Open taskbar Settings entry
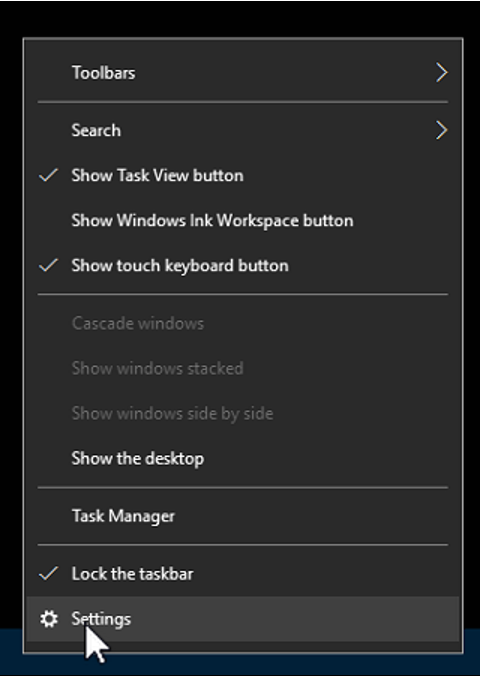The height and width of the screenshot is (676, 480). click(x=243, y=619)
